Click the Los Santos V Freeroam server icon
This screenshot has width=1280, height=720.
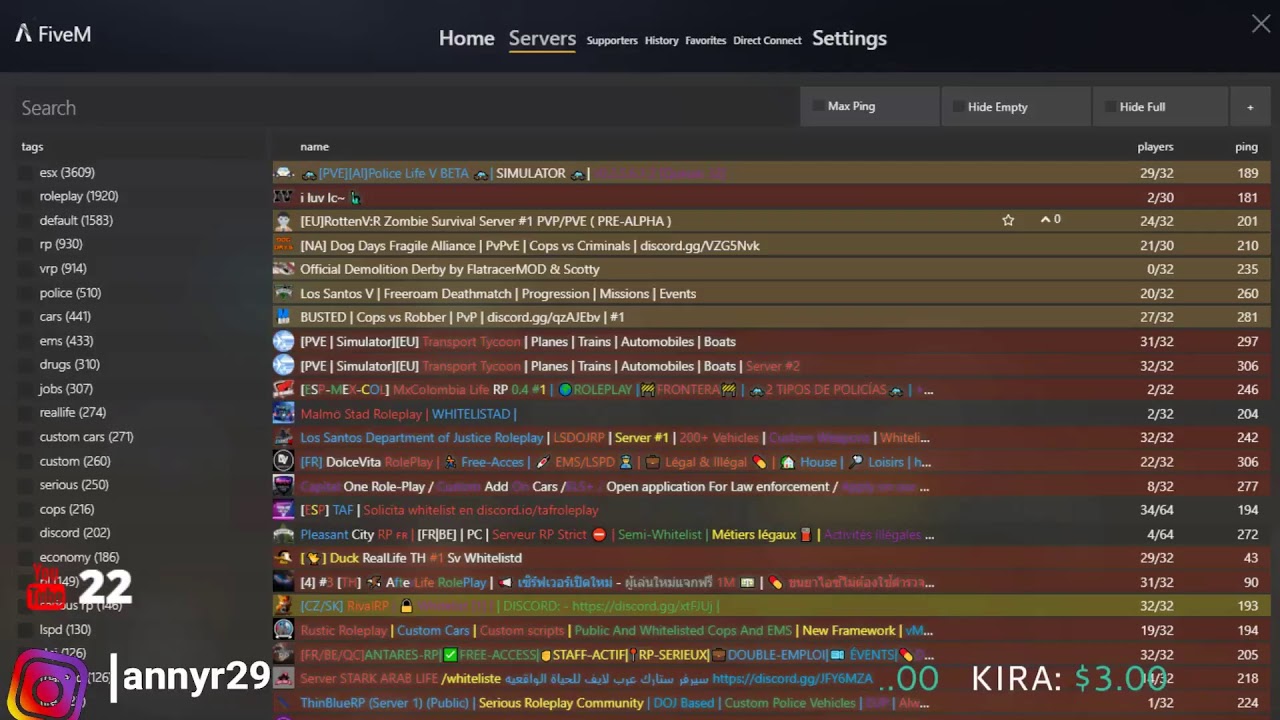284,293
